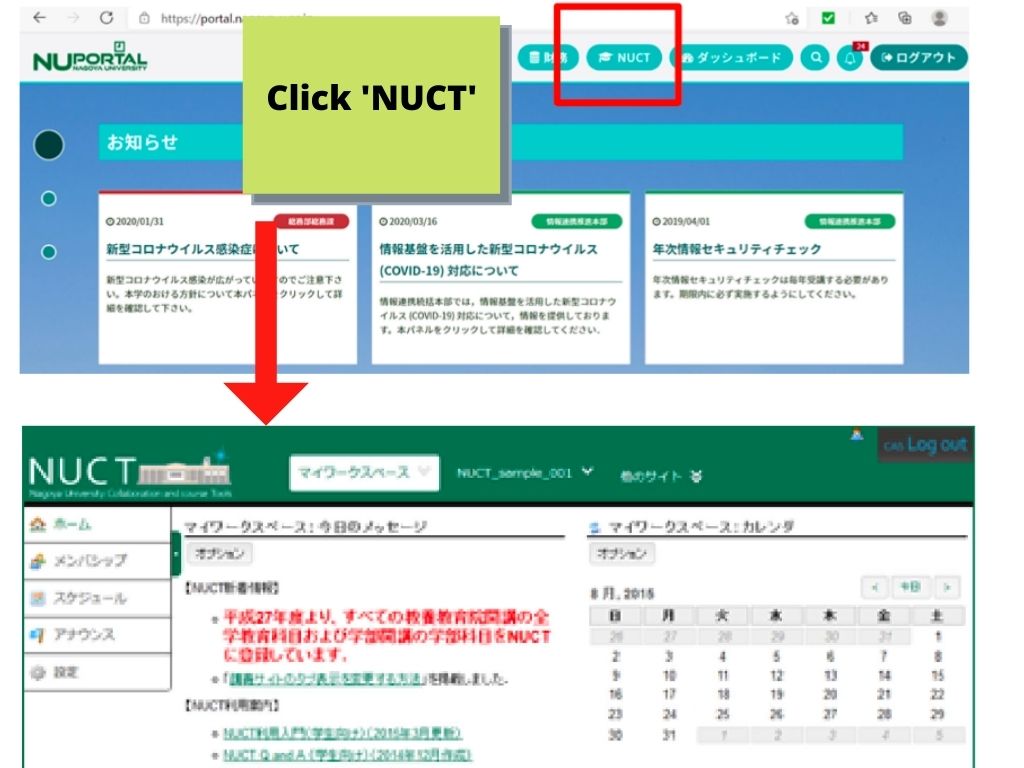The width and height of the screenshot is (1024, 768).
Task: Select calendar day 12
Action: [x=776, y=675]
